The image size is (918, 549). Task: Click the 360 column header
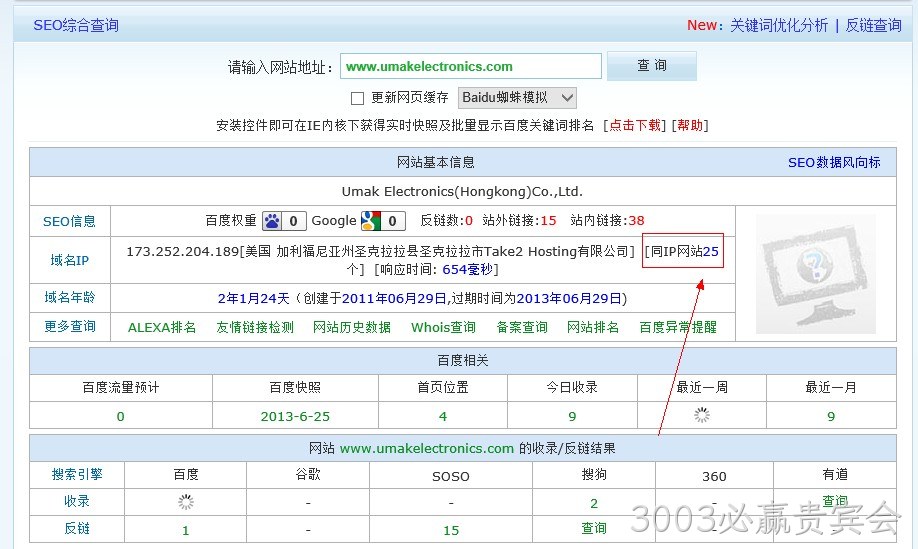714,476
